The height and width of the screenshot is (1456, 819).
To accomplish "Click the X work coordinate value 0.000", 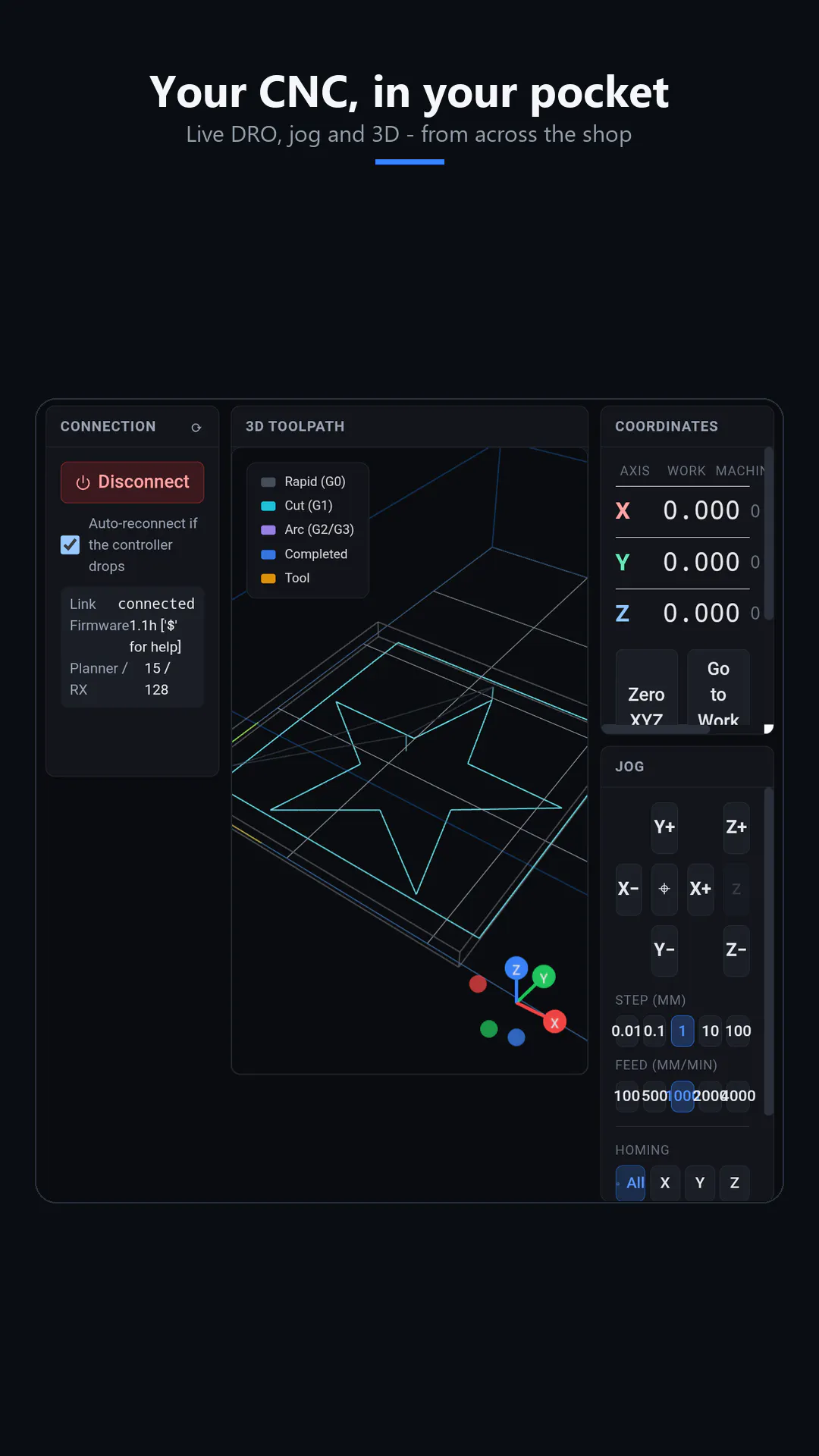I will coord(701,511).
